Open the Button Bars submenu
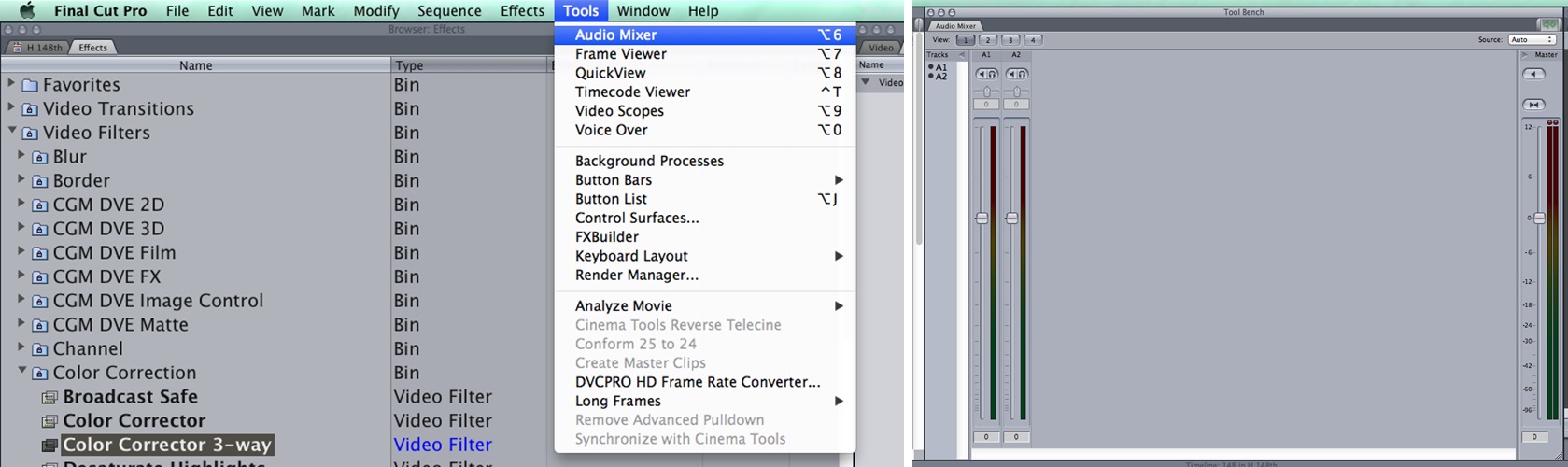The height and width of the screenshot is (467, 1568). (705, 180)
